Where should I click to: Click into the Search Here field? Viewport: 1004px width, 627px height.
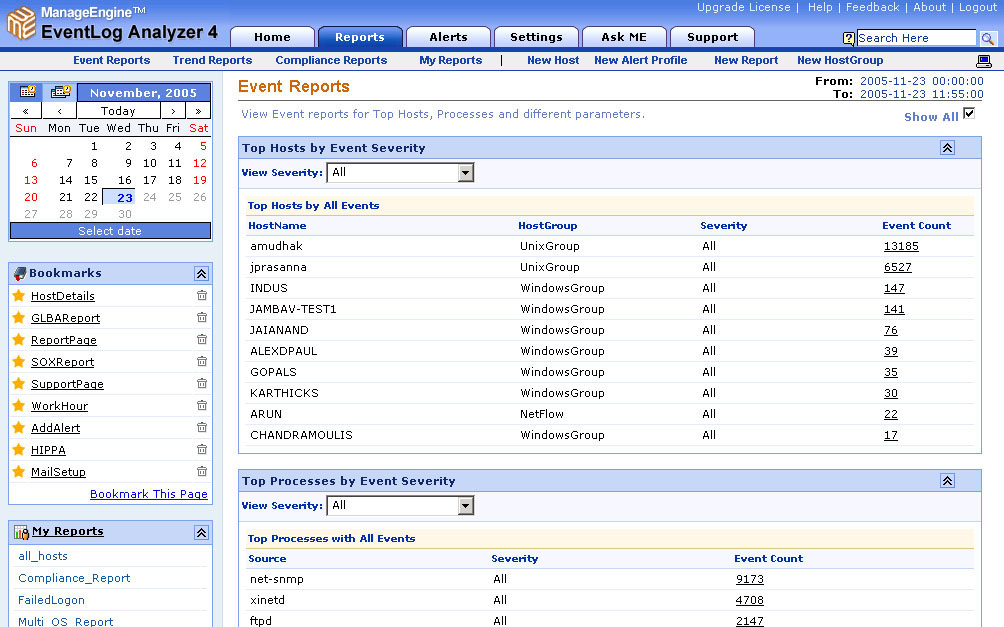915,38
